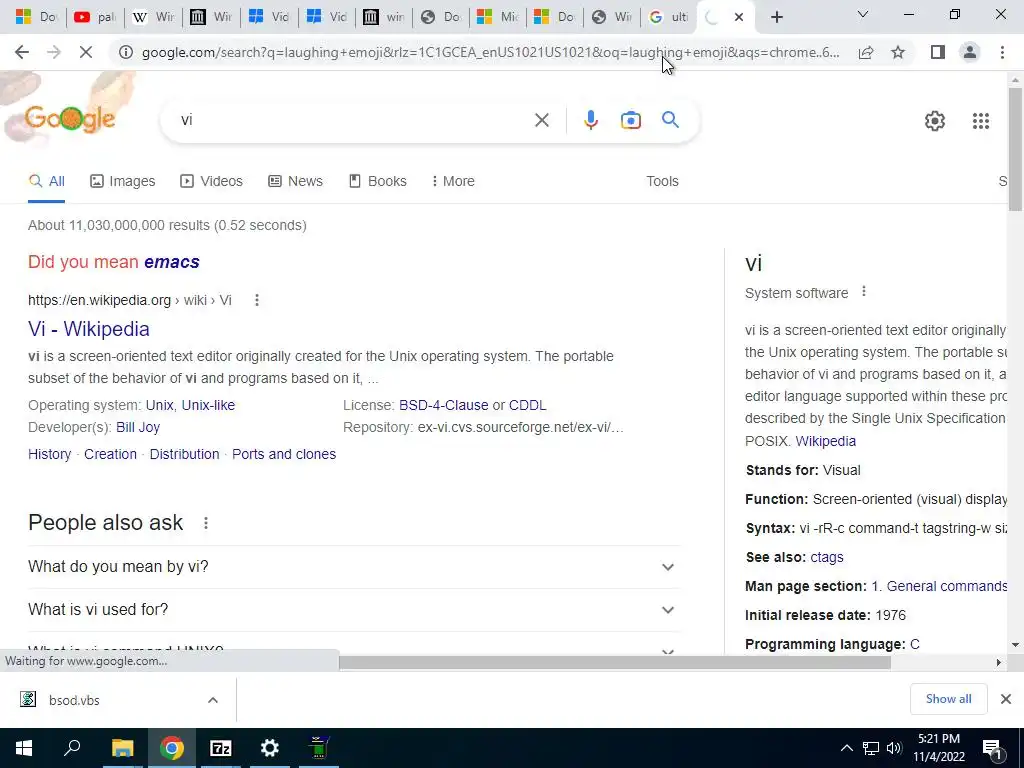Open More search categories
The image size is (1024, 768).
(453, 182)
